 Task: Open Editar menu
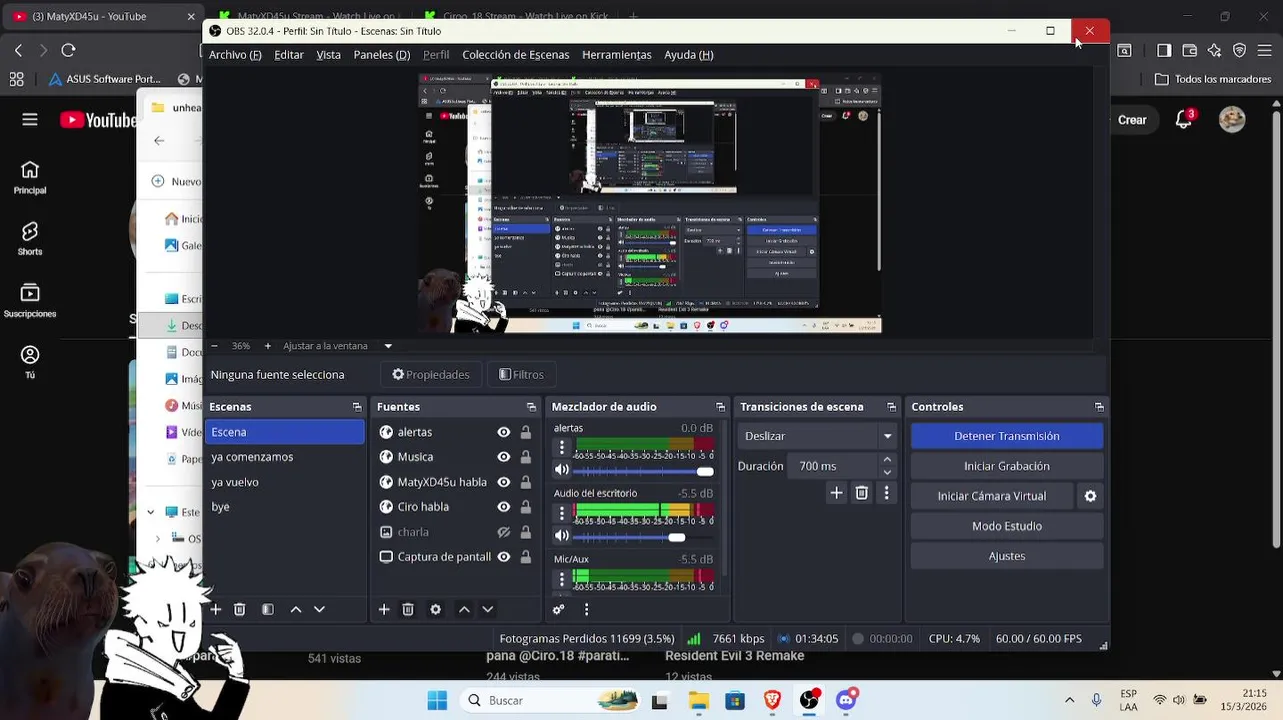[289, 55]
